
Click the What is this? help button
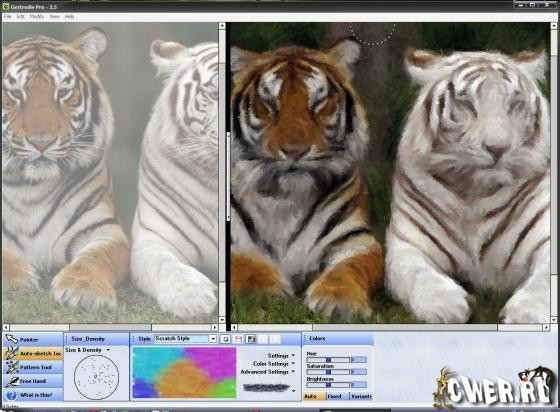click(x=33, y=395)
